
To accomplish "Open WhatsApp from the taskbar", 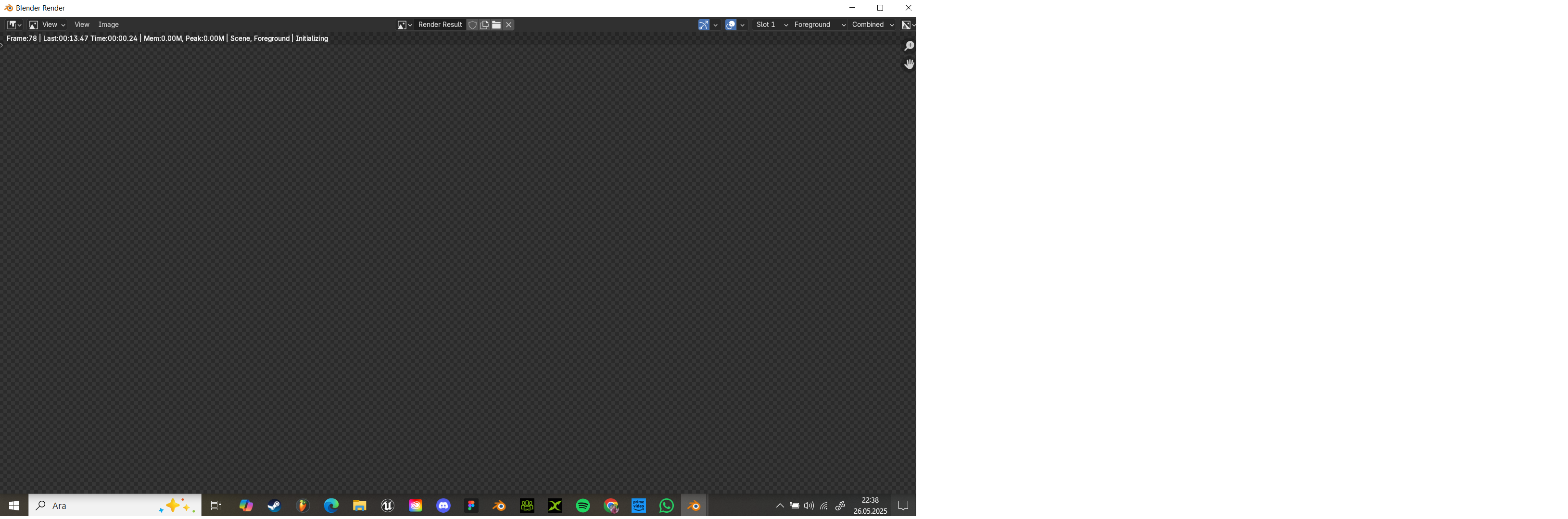I will click(667, 506).
